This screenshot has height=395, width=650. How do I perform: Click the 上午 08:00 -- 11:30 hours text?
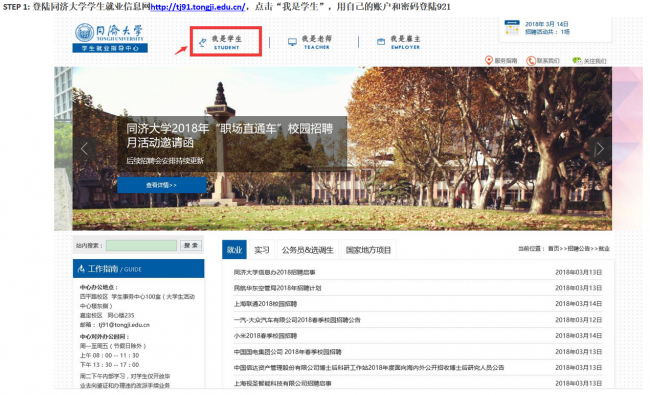[x=109, y=355]
